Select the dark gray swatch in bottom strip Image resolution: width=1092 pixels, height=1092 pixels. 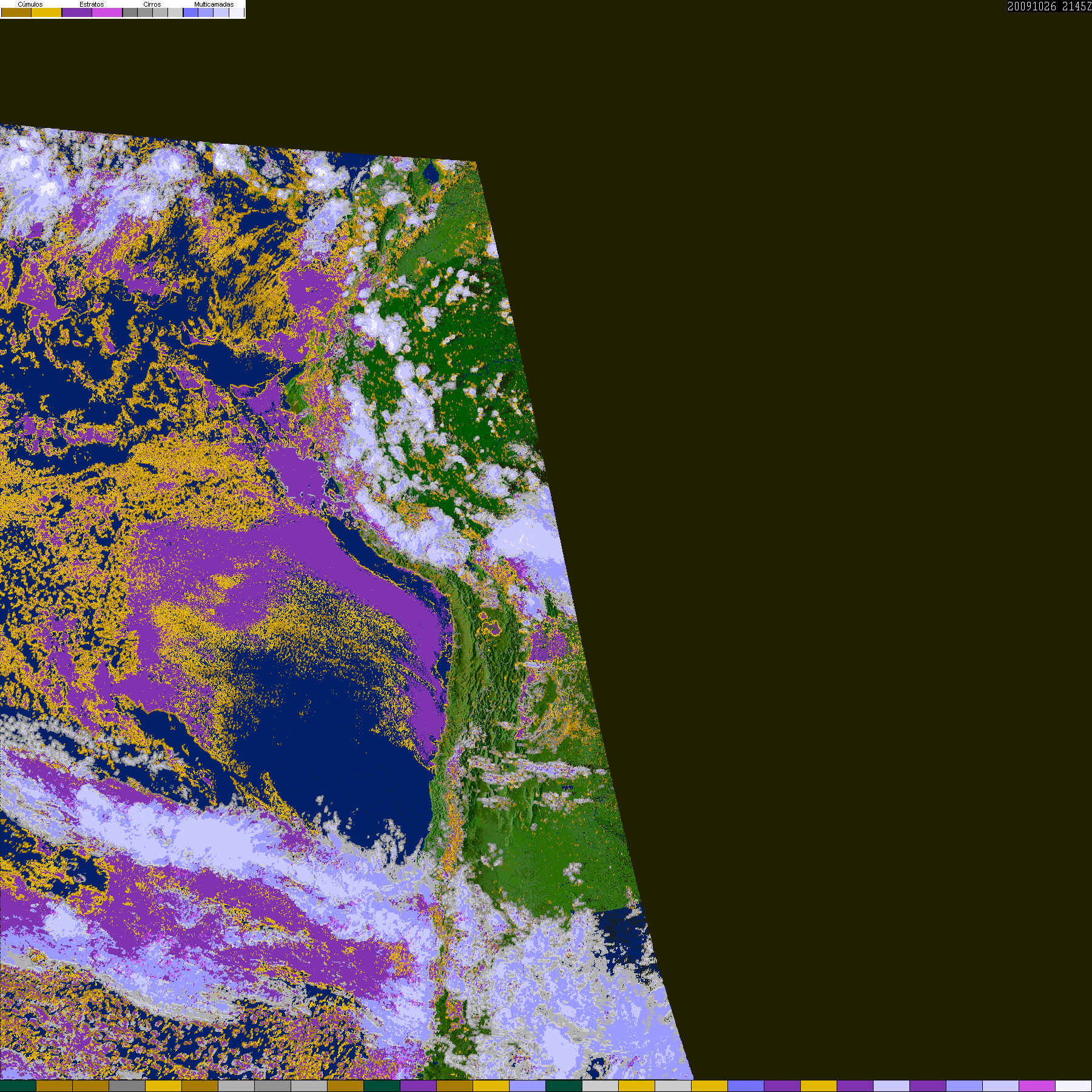pyautogui.click(x=127, y=1087)
